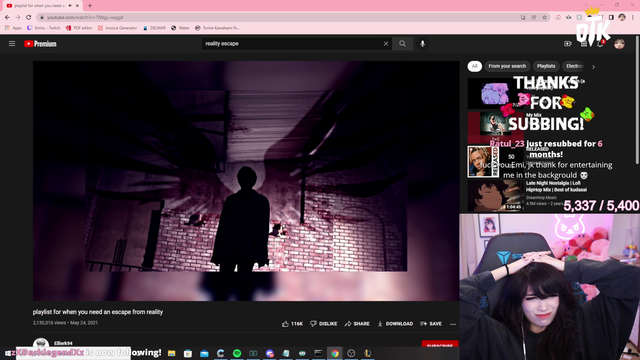This screenshot has height=360, width=640.
Task: Like the video with thumbs up
Action: 292,324
